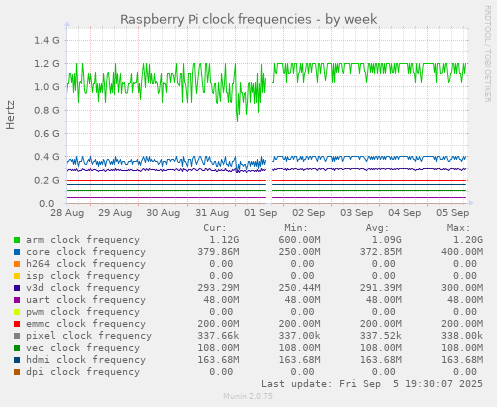Click the '05 Sep' x-axis date label
This screenshot has width=497, height=407.
(x=453, y=213)
